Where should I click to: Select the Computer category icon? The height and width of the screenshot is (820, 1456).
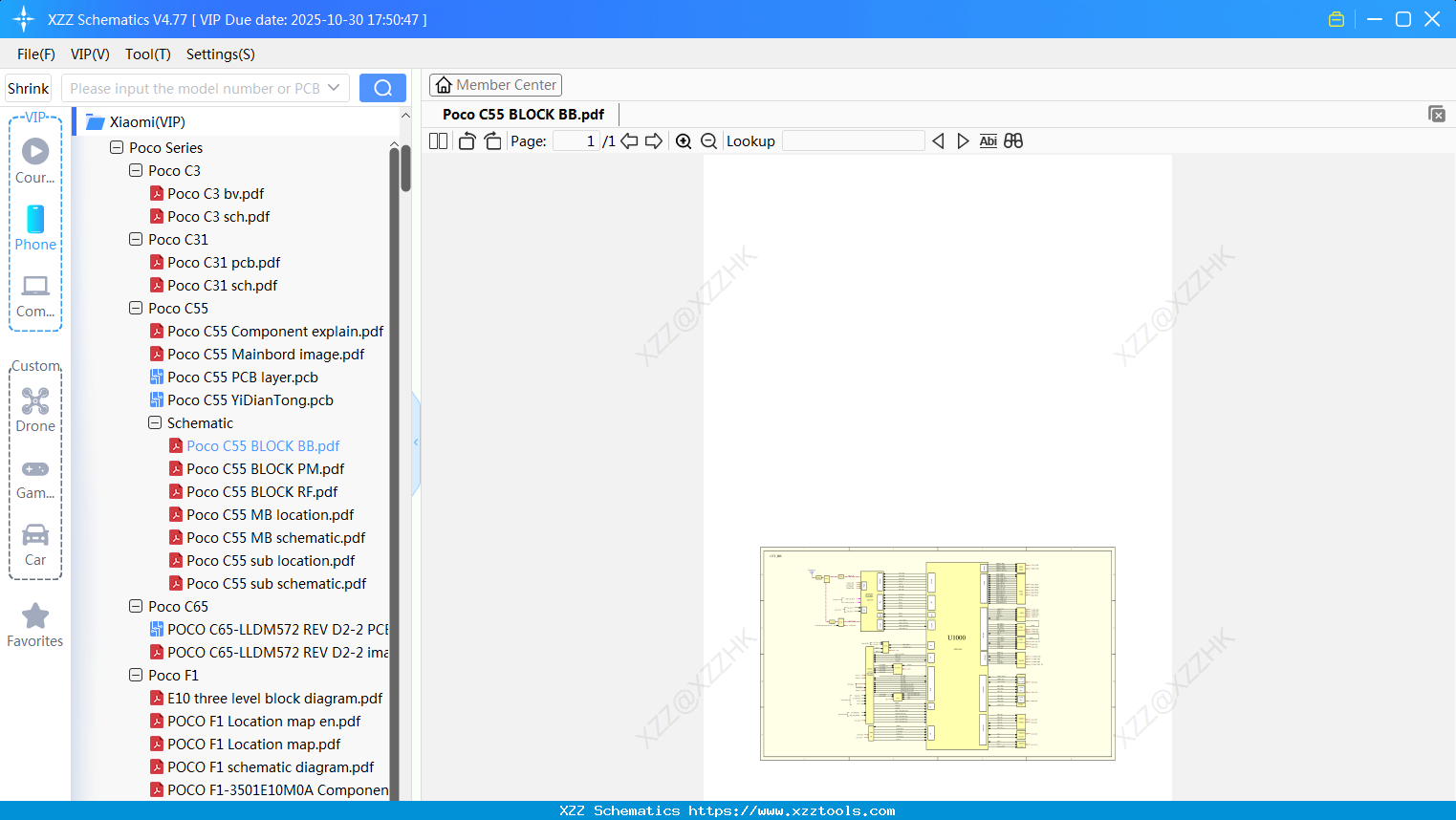35,295
